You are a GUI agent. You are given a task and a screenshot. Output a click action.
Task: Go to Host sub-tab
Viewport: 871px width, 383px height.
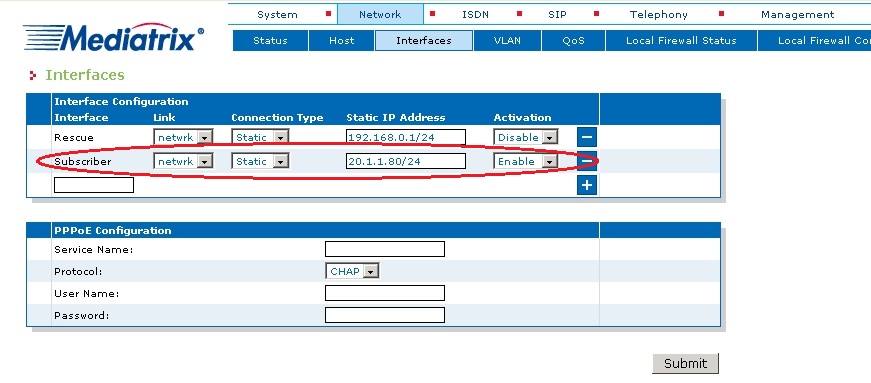(x=342, y=41)
